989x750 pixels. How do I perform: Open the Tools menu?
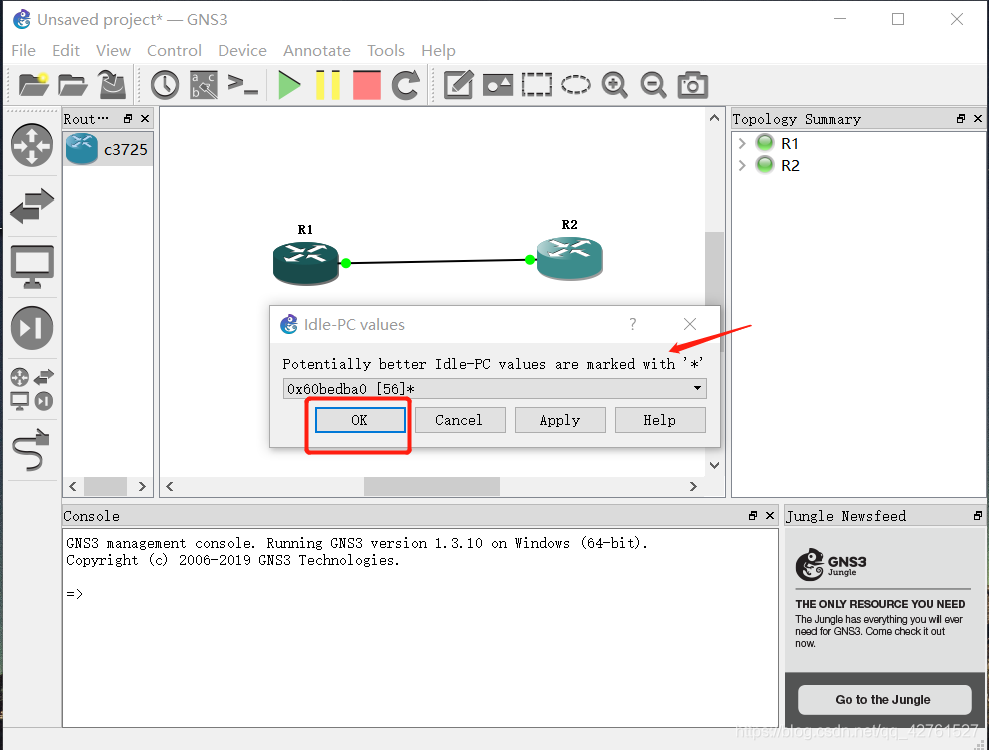tap(386, 50)
